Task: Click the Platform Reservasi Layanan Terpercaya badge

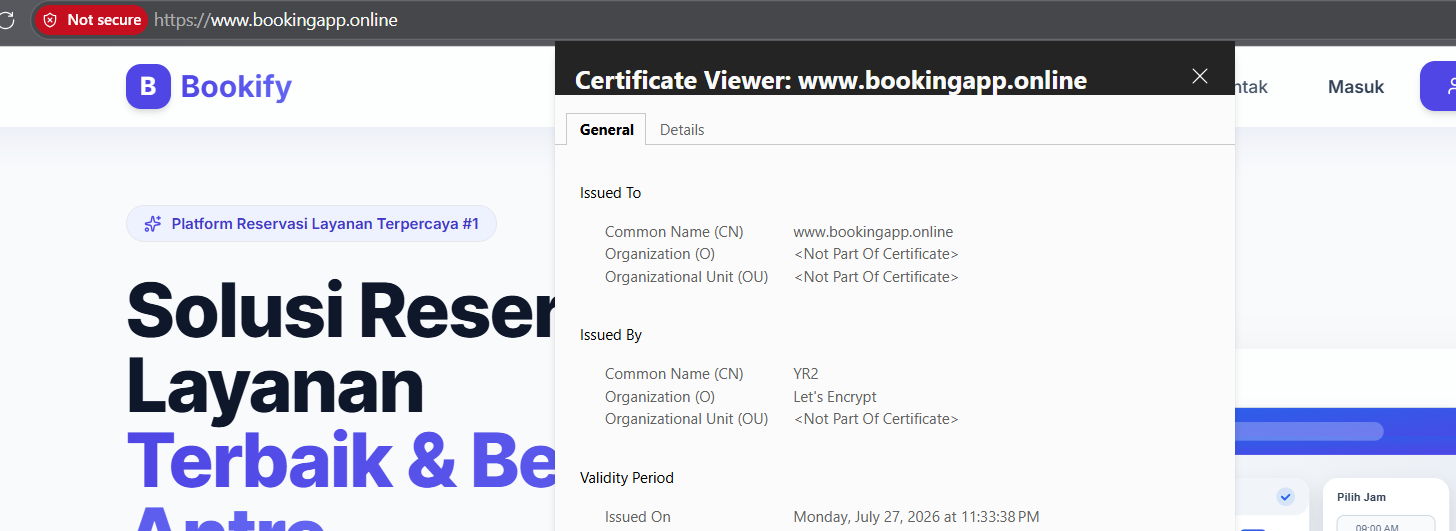Action: point(311,224)
